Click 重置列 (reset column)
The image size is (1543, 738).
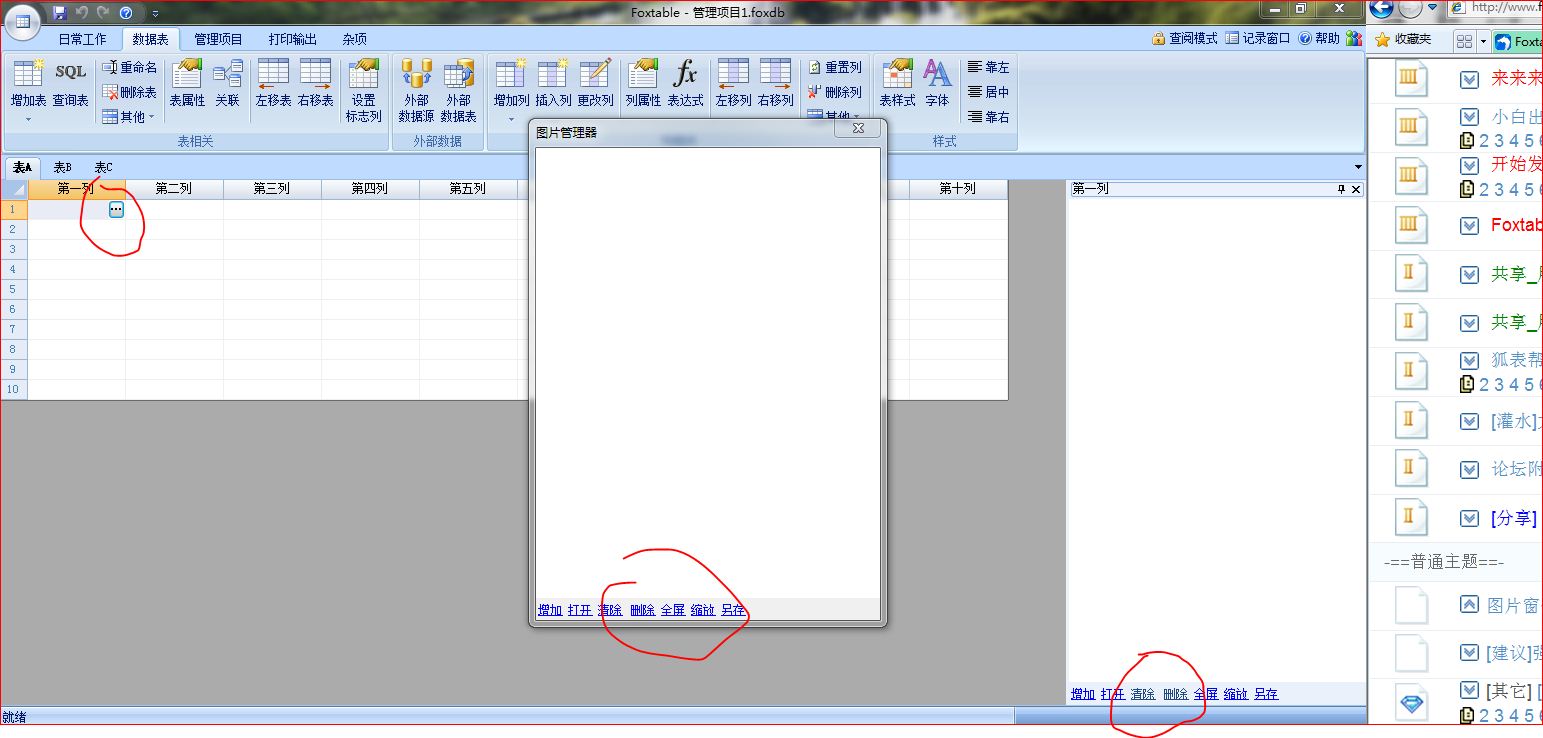coord(835,67)
